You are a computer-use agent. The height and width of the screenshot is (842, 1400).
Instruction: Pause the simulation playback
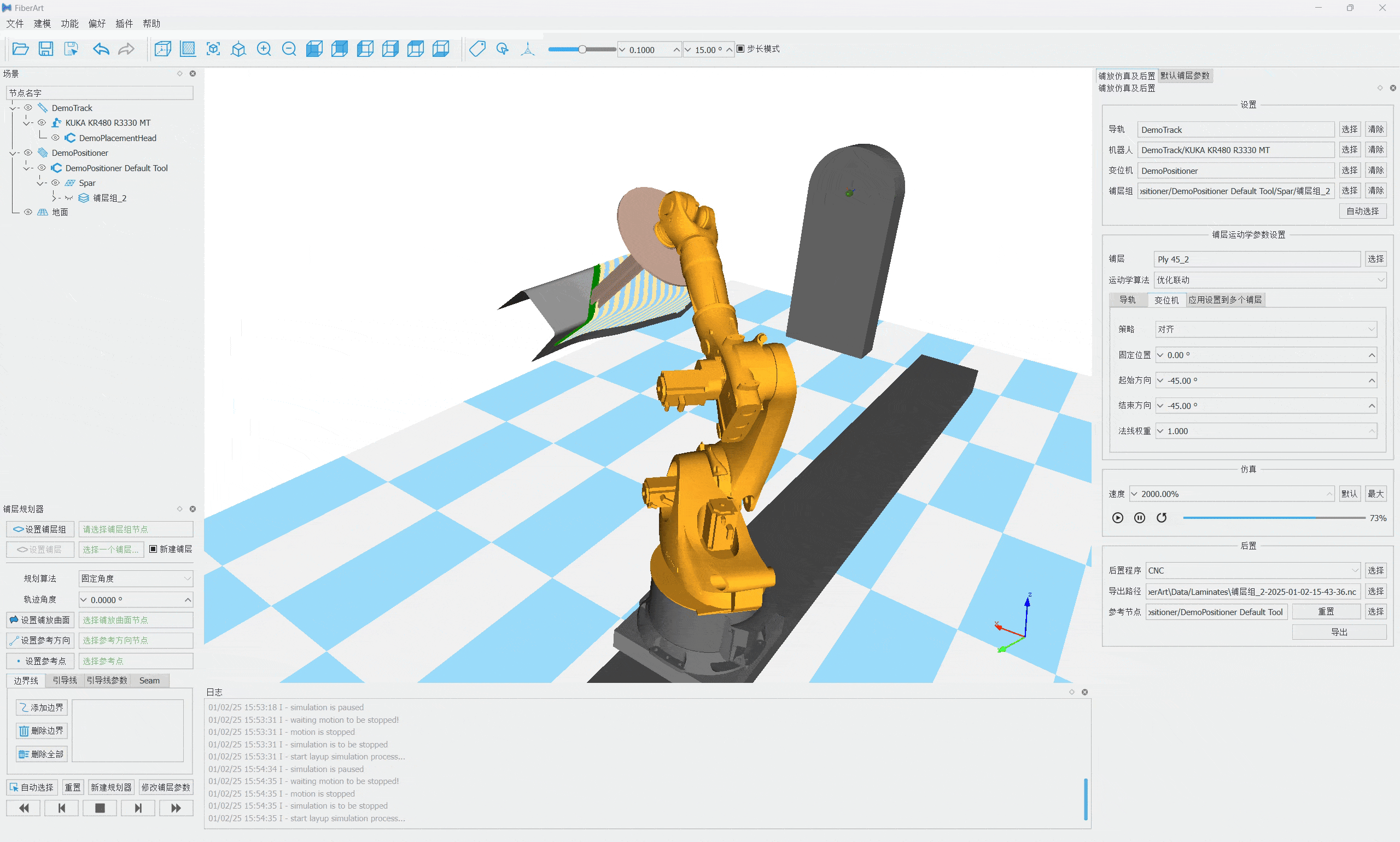click(1139, 517)
